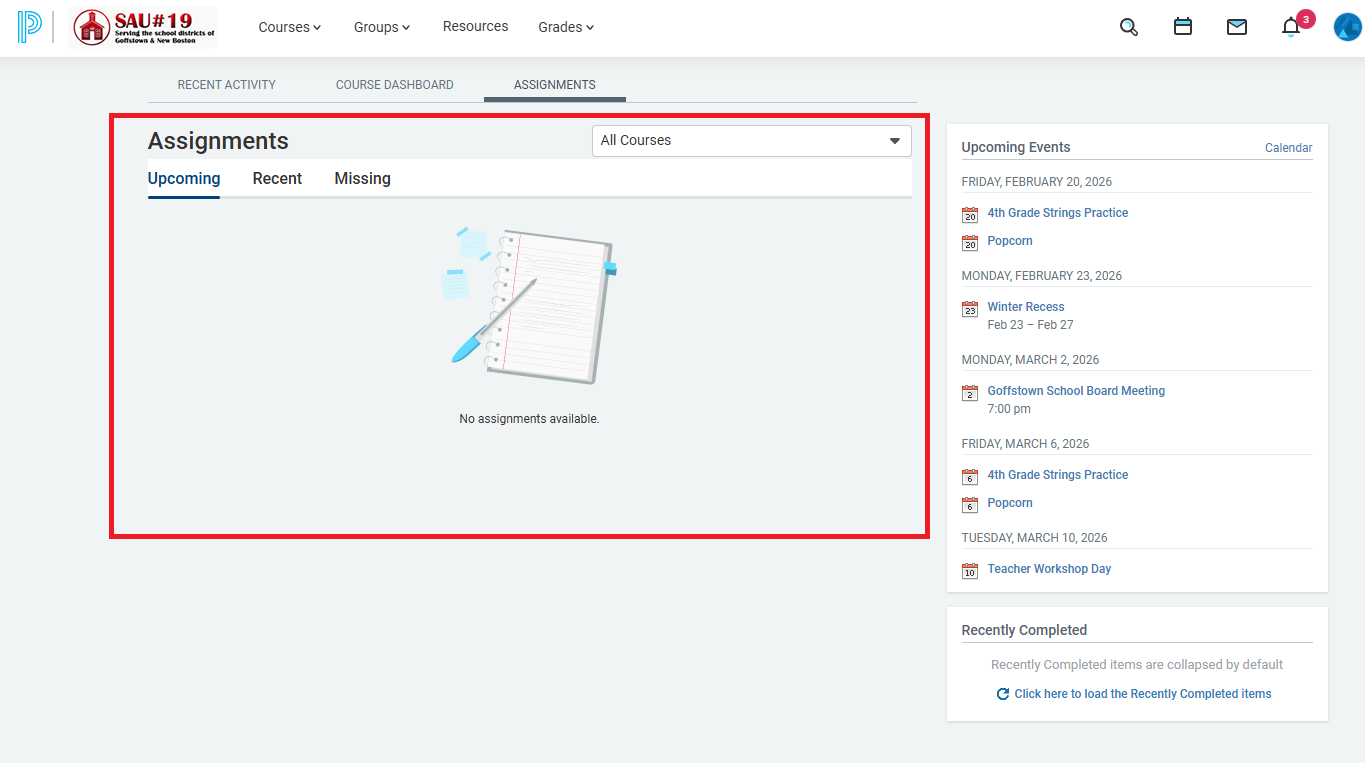Viewport: 1365px width, 763px height.
Task: Select the Missing assignments tab
Action: click(x=362, y=179)
